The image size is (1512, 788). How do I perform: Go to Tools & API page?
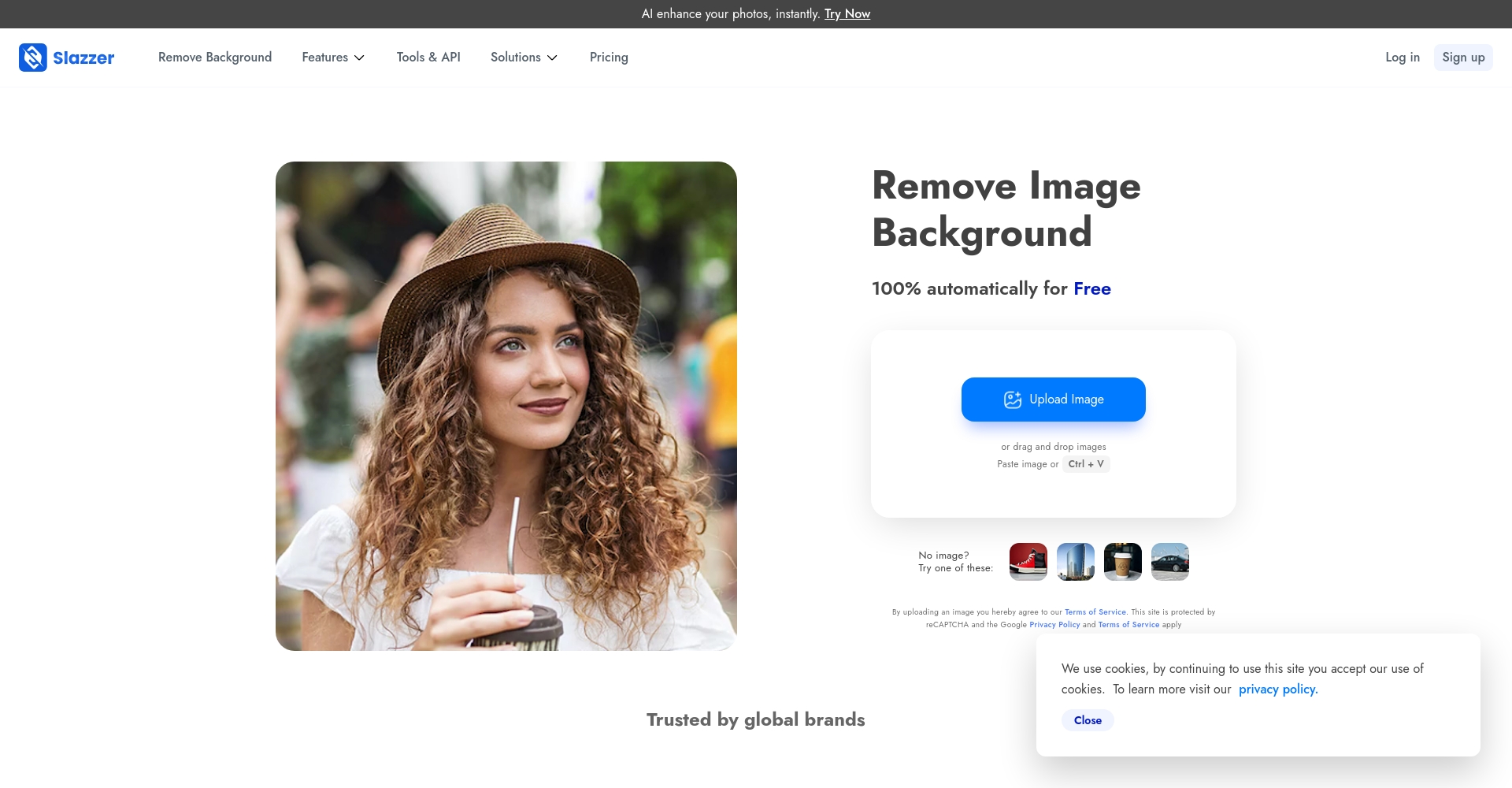point(428,58)
